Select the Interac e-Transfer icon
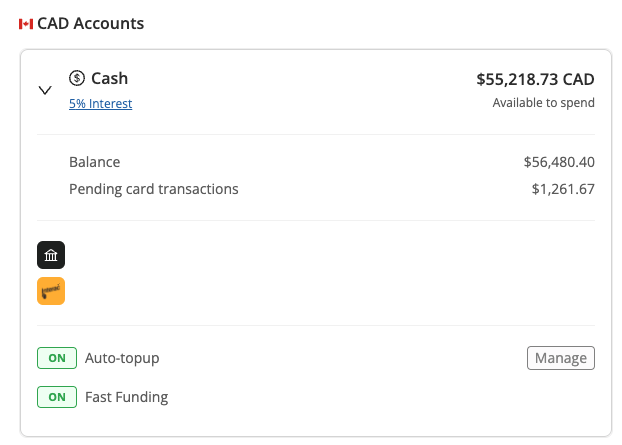 (x=51, y=291)
